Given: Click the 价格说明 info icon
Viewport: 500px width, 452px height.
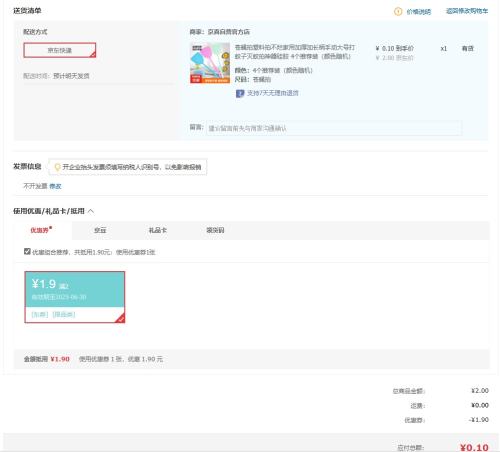Looking at the screenshot, I should 398,12.
